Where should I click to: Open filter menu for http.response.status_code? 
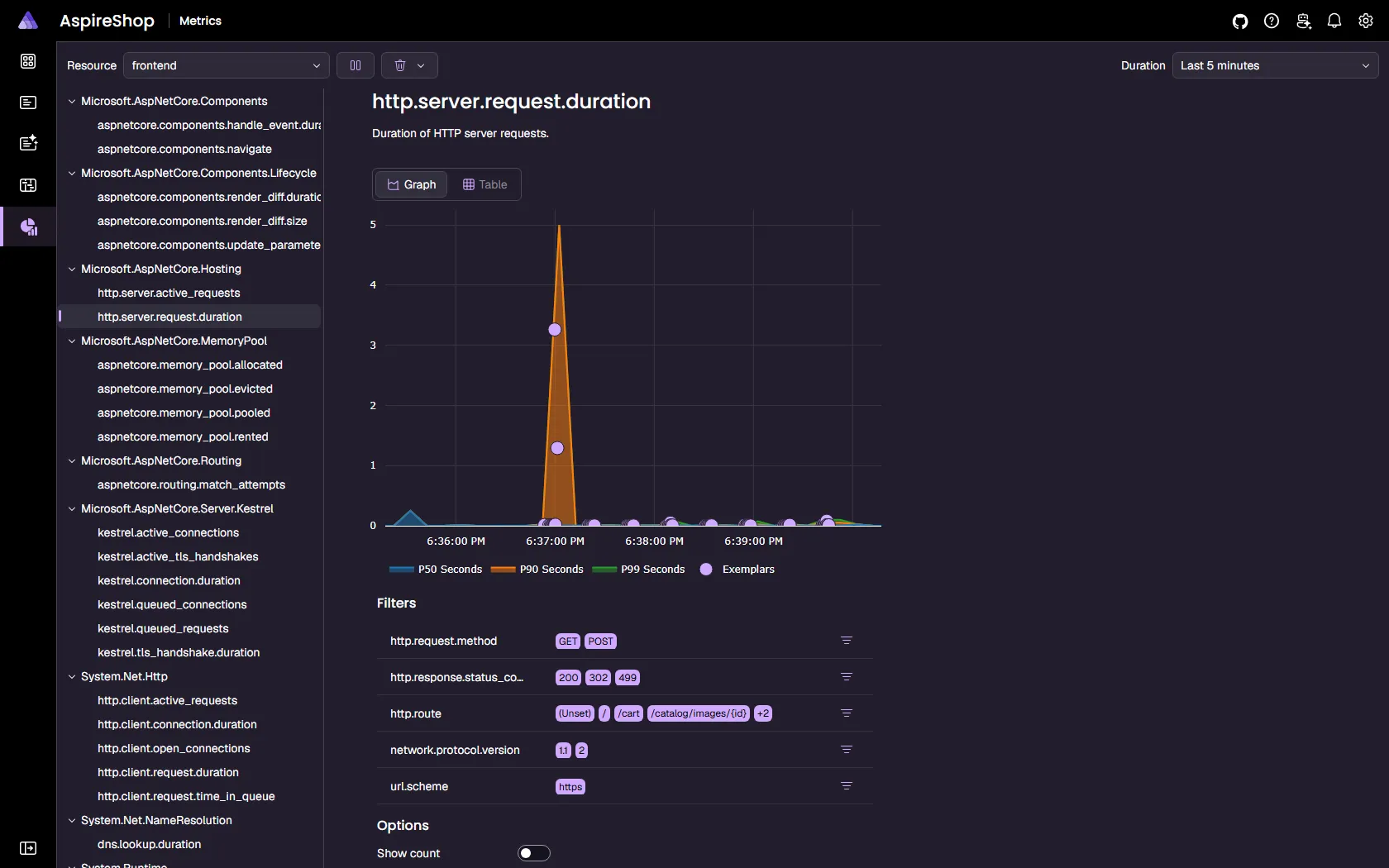[x=847, y=677]
